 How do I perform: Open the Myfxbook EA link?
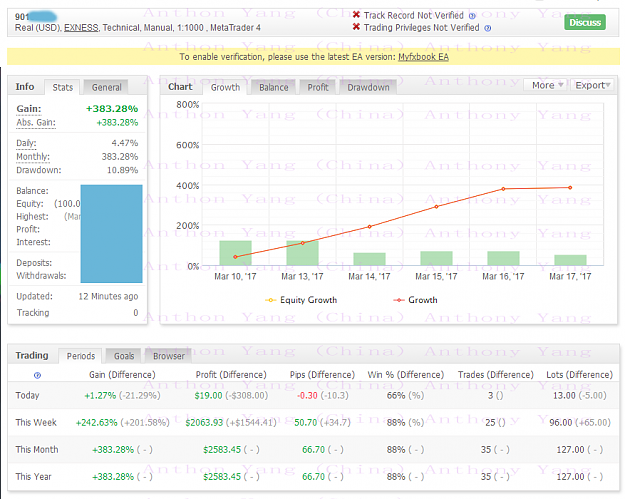(423, 57)
